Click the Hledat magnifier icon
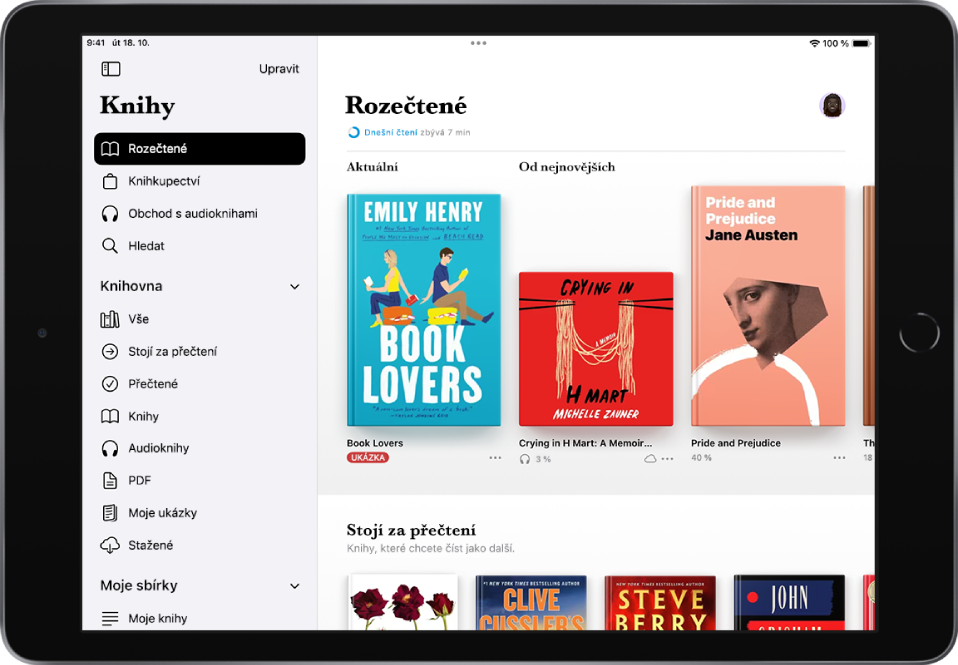Image resolution: width=958 pixels, height=665 pixels. coord(110,246)
